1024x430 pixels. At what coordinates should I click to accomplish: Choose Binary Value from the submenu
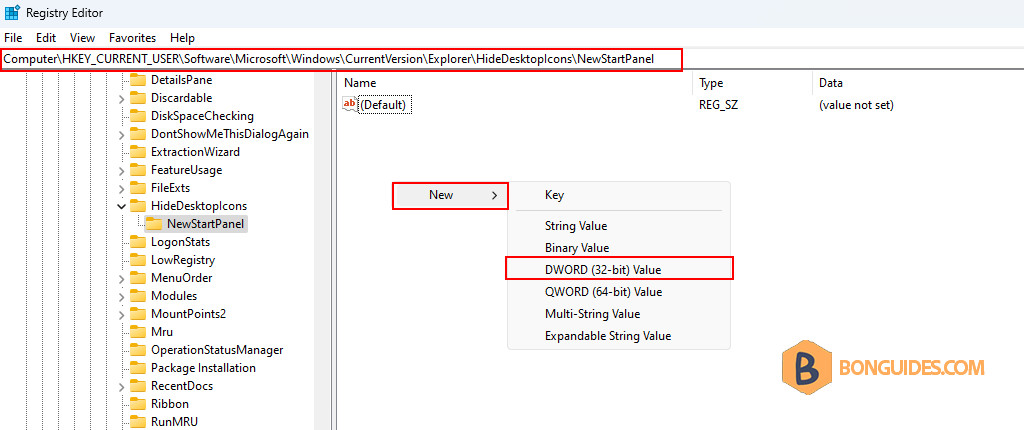tap(619, 248)
